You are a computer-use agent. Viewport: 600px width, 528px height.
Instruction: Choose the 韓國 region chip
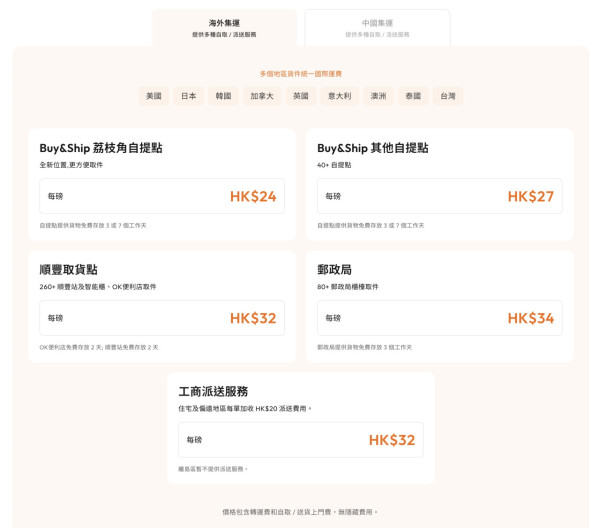click(x=223, y=96)
